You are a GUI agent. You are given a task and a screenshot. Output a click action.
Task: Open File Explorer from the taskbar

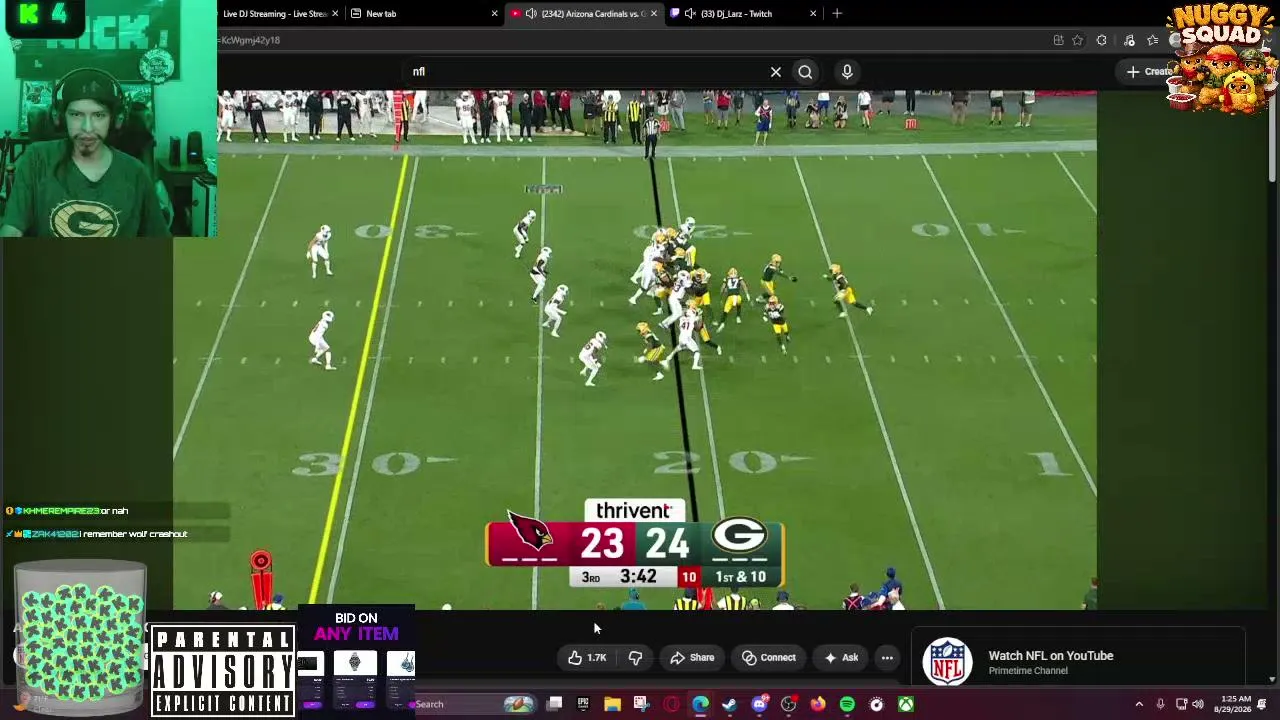(612, 704)
